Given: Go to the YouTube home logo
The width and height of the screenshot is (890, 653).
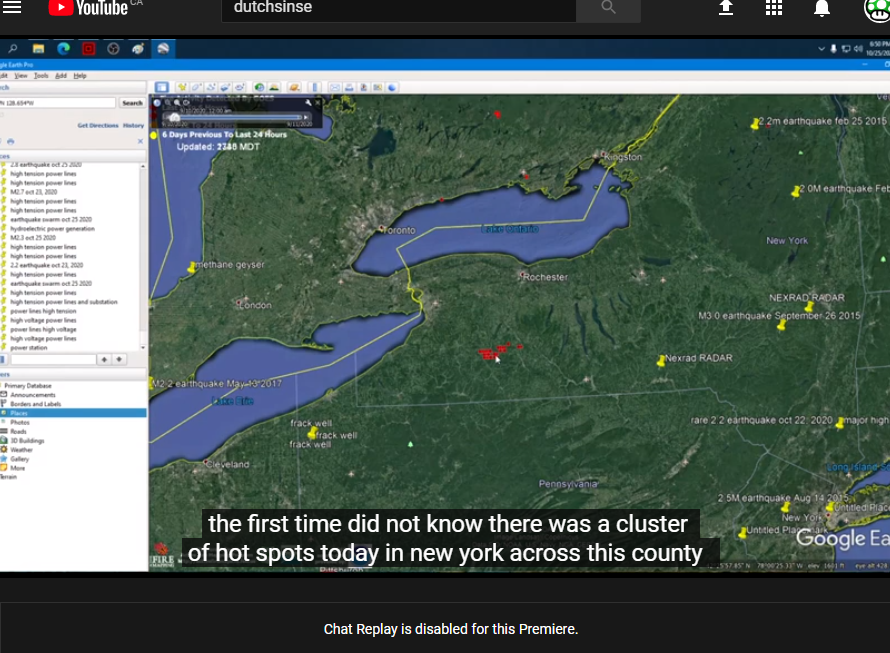Looking at the screenshot, I should point(88,8).
